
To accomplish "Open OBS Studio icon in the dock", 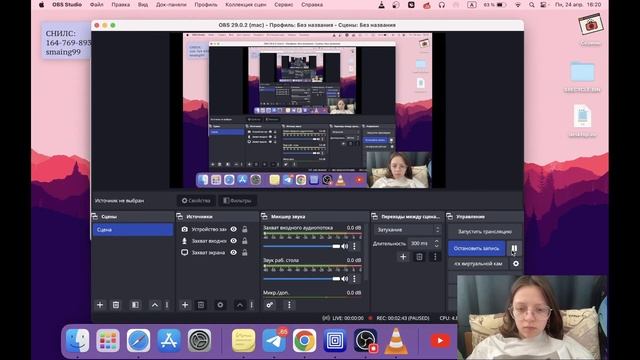I will 366,340.
